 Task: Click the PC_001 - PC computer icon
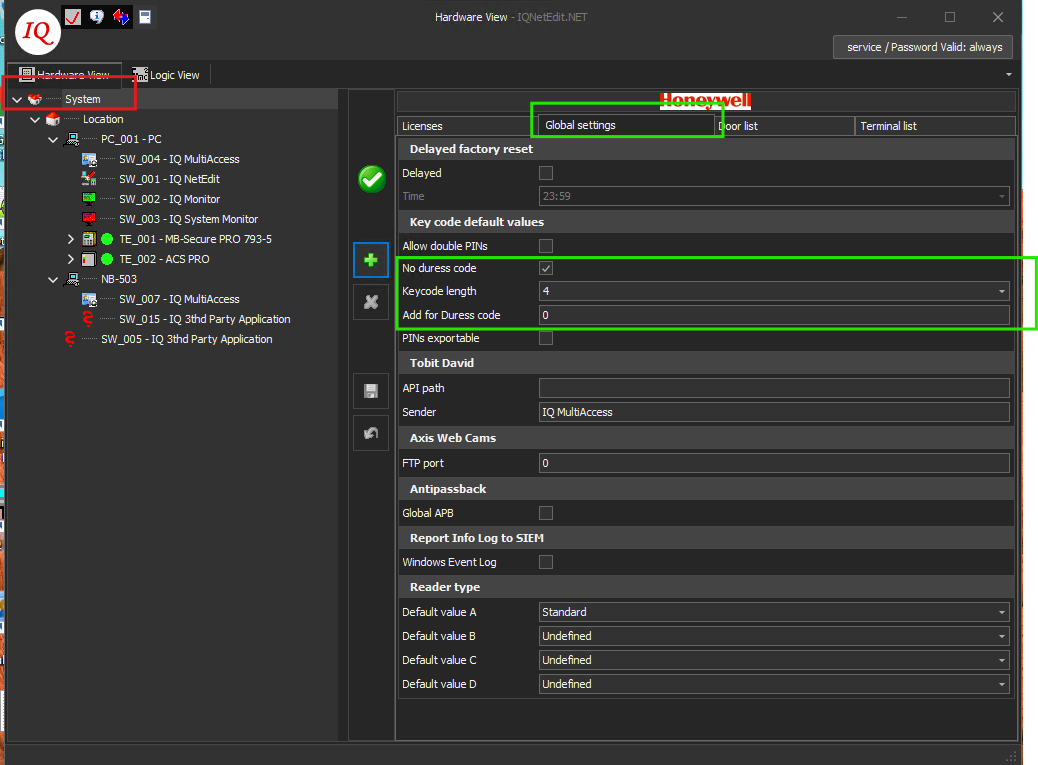[71, 140]
